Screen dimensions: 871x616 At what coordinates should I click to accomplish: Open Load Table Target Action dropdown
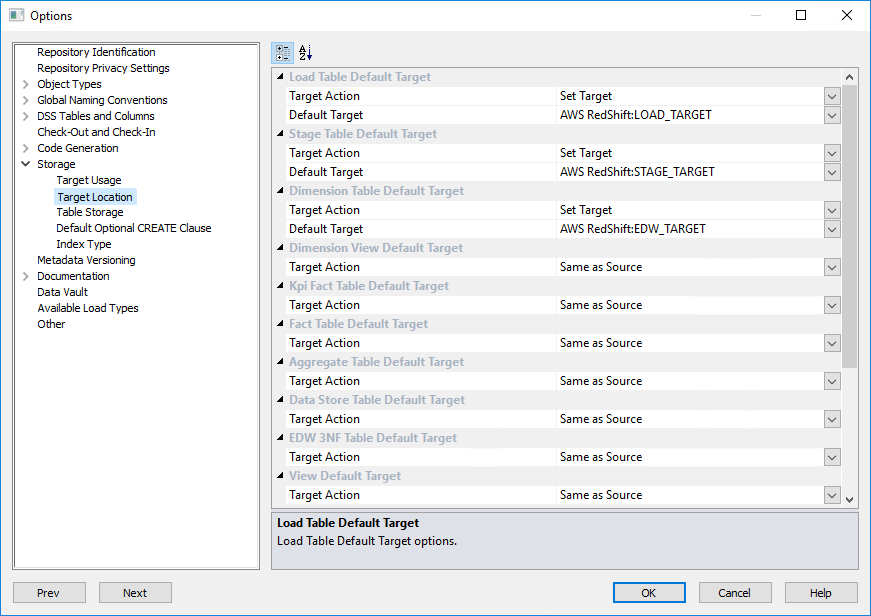831,96
